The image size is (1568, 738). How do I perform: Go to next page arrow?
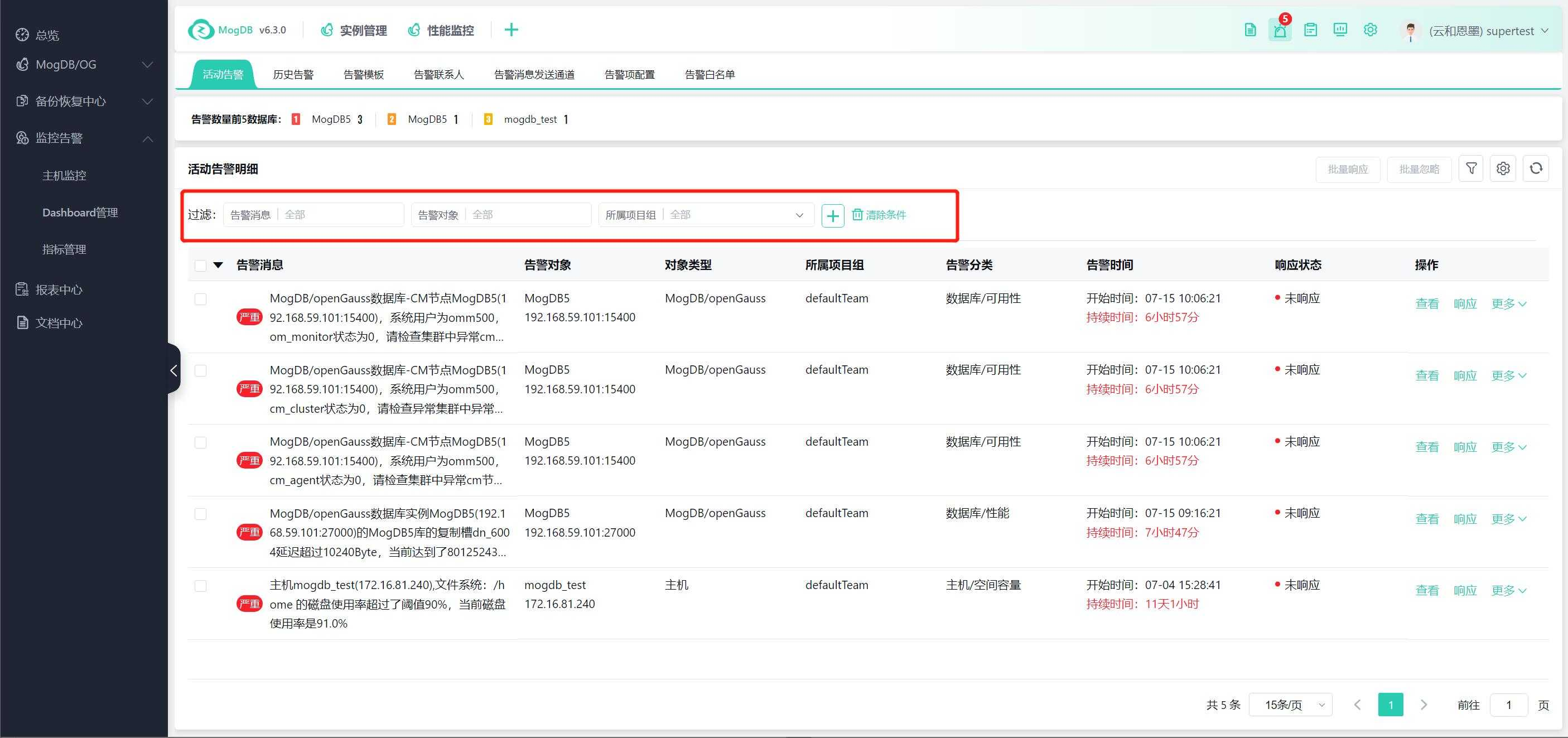tap(1424, 705)
